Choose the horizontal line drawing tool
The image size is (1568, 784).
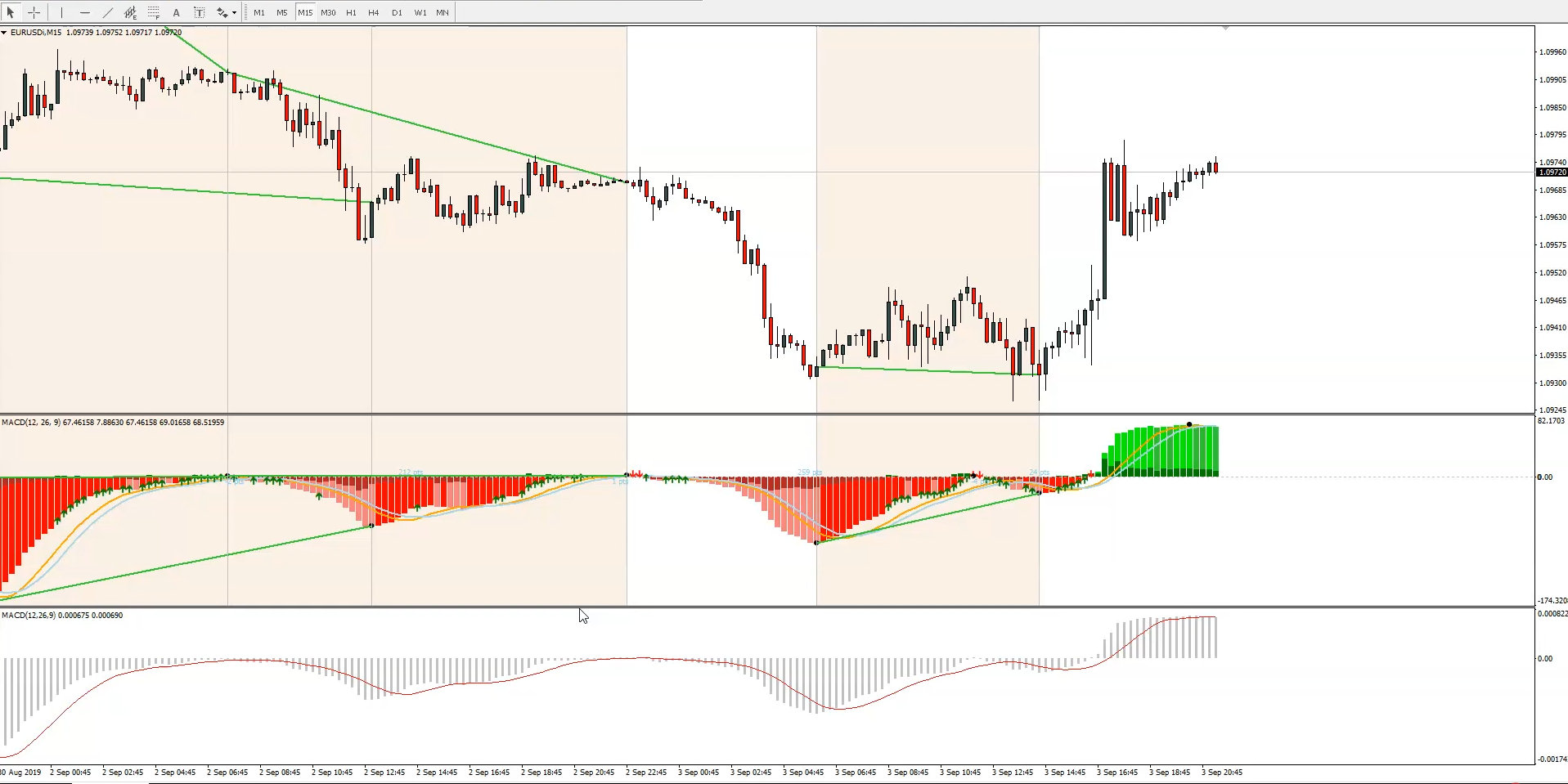pos(85,12)
